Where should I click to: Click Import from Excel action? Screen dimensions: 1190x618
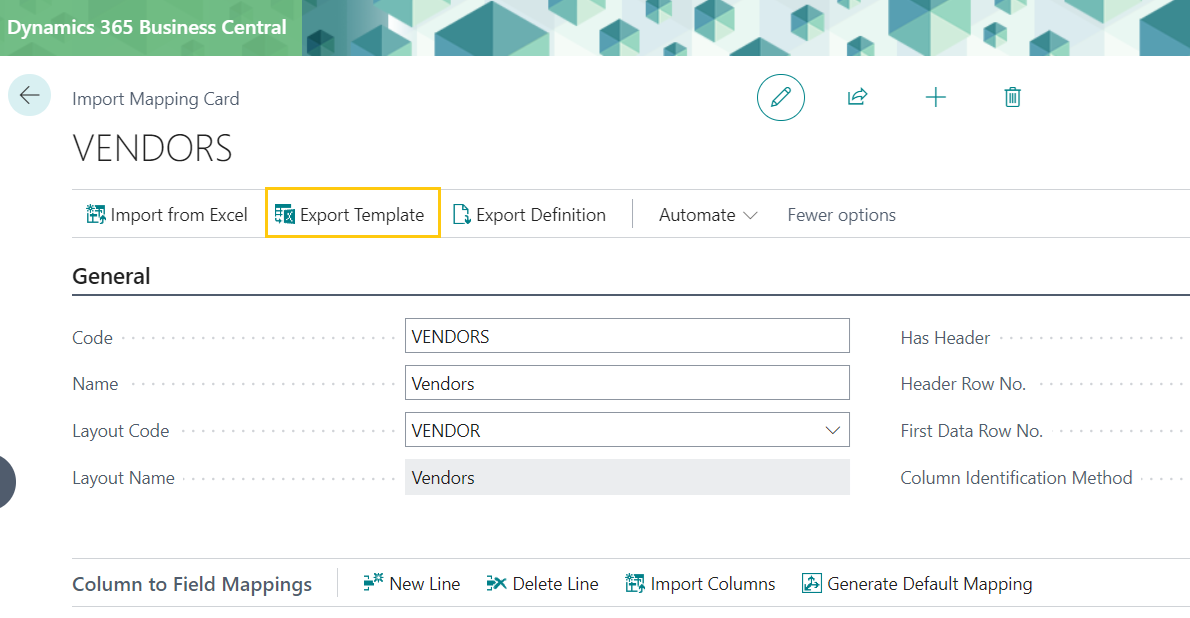pyautogui.click(x=167, y=215)
